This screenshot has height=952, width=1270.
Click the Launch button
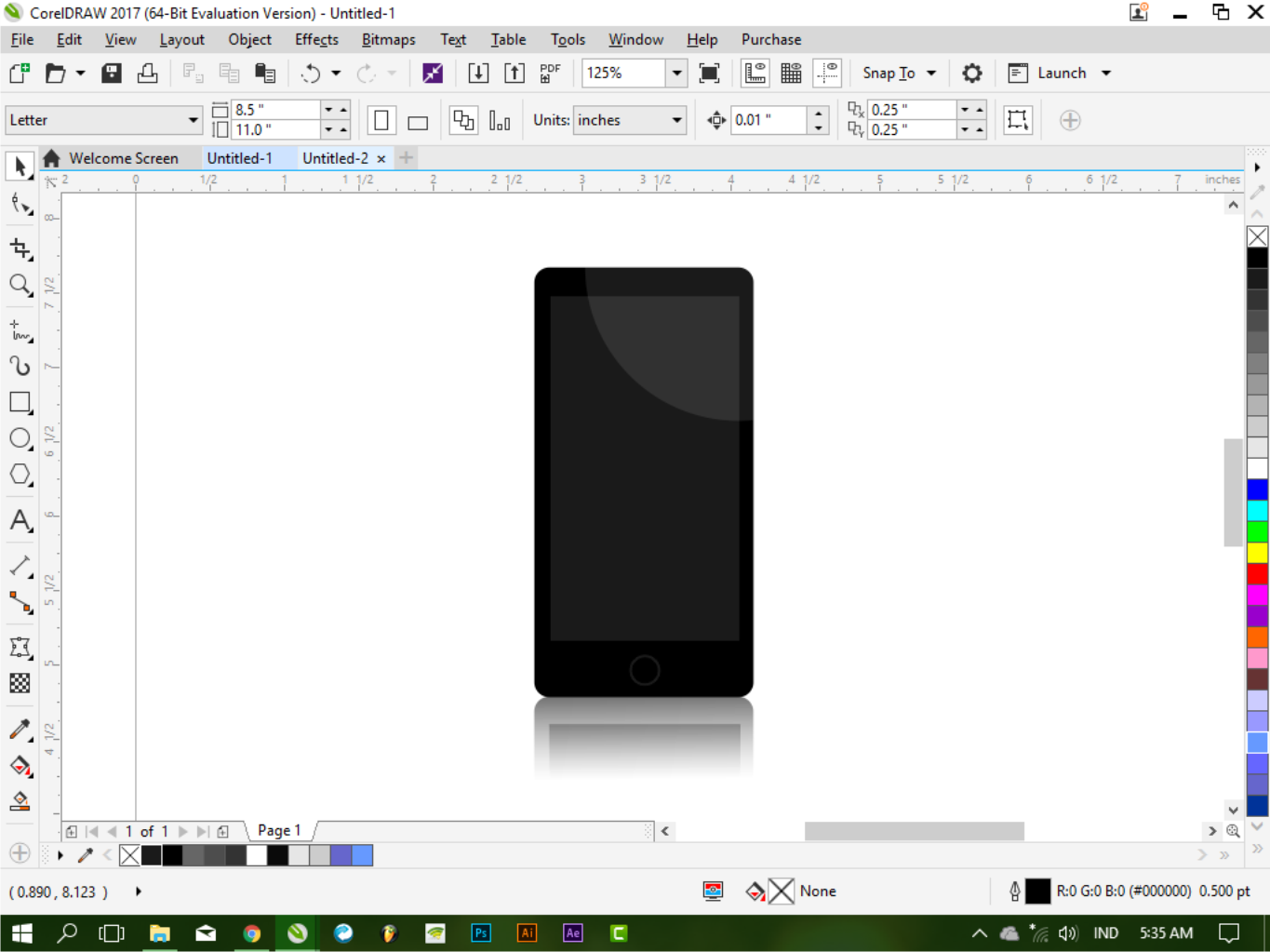tap(1061, 73)
